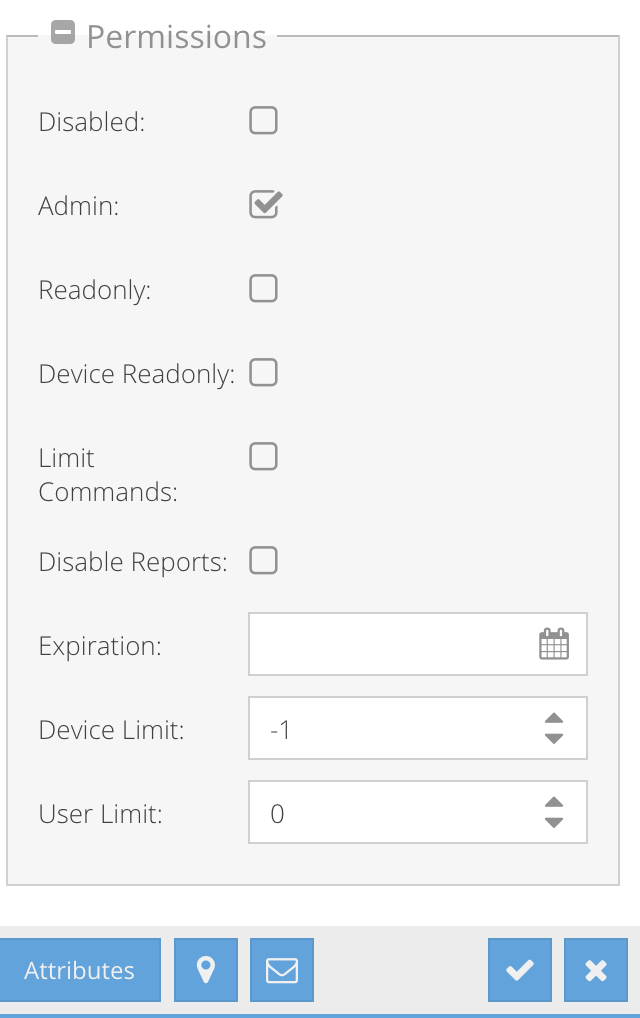Screen dimensions: 640x1018
Task: Click the envelope notification icon
Action: pyautogui.click(x=282, y=969)
